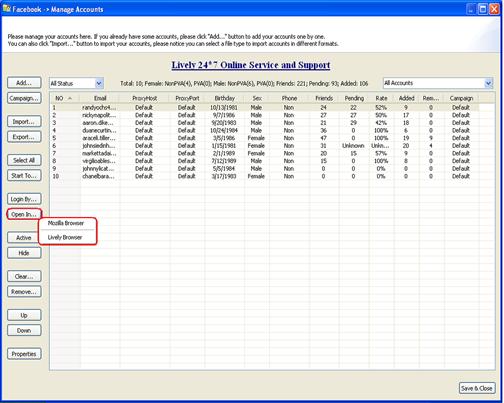Click the Clear... button
The image size is (504, 403).
pos(24,276)
